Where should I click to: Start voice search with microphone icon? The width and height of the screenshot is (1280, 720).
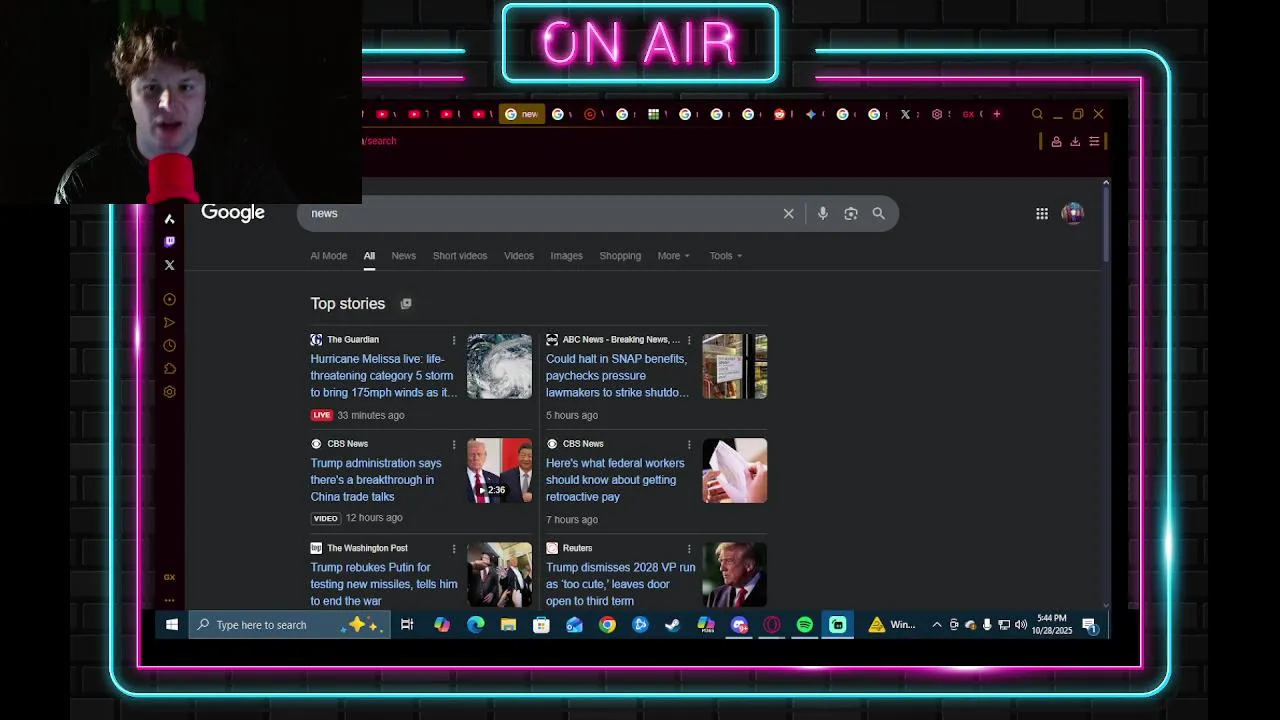[x=822, y=213]
